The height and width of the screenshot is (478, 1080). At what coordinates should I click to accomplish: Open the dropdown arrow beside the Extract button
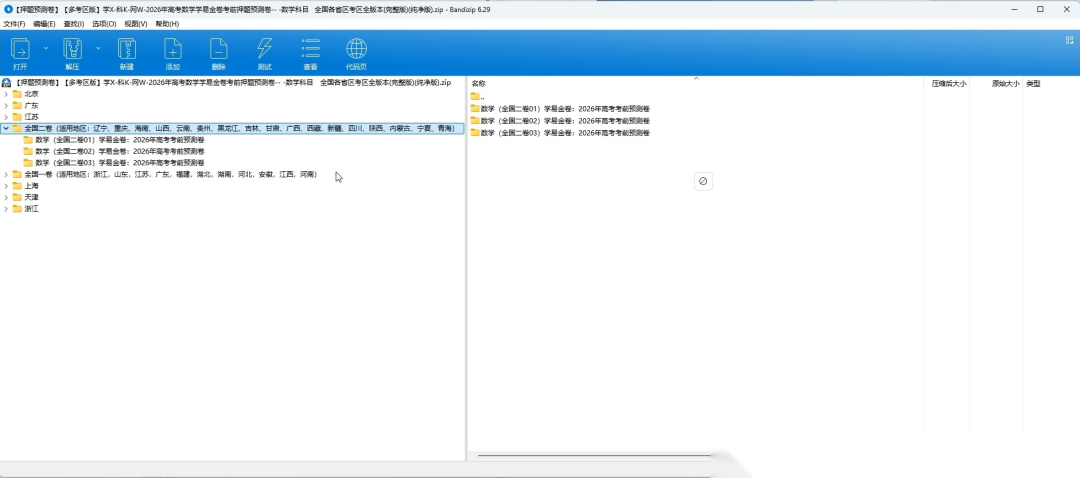coord(98,48)
